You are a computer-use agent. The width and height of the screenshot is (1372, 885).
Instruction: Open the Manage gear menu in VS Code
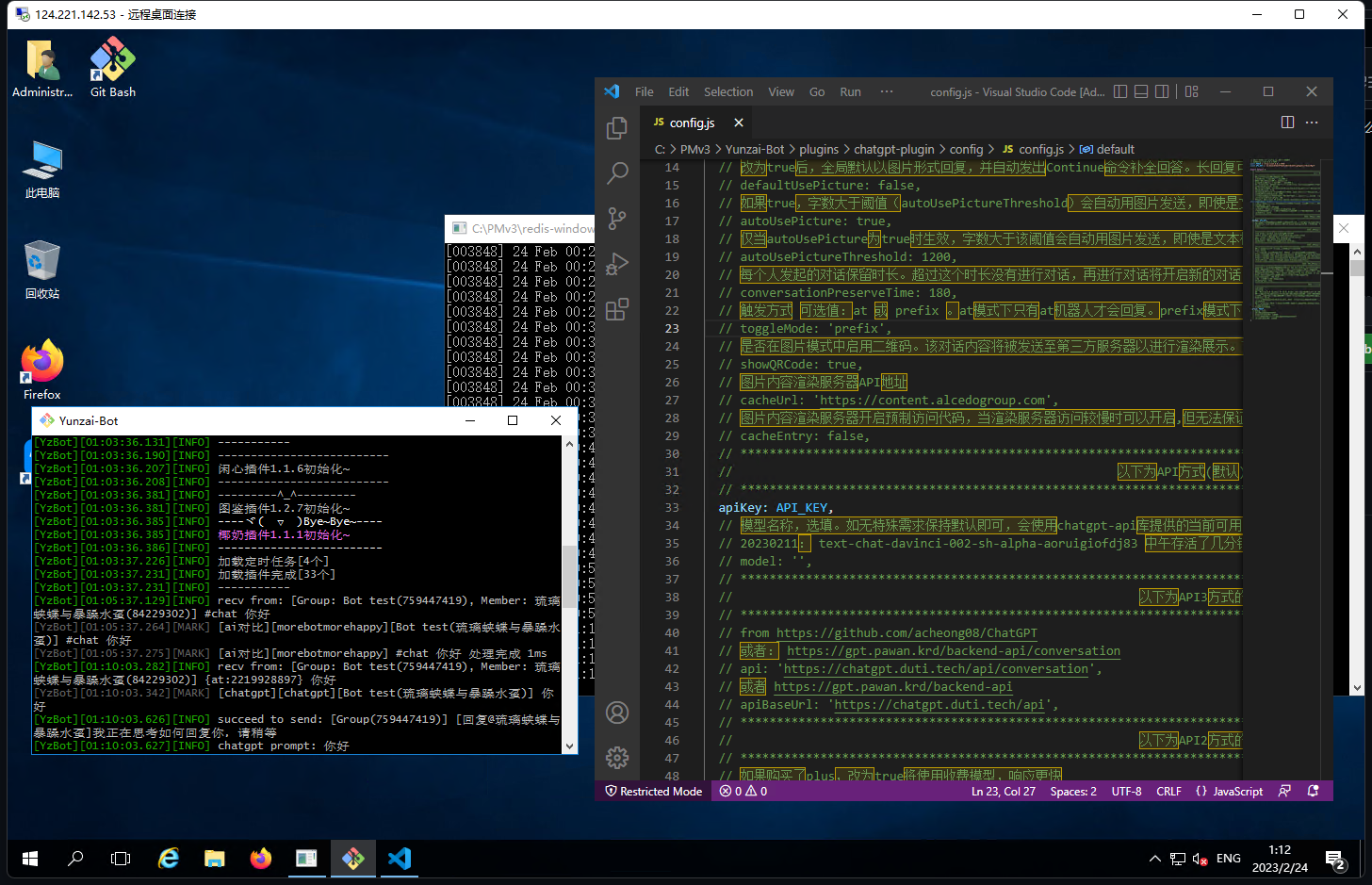click(x=617, y=758)
